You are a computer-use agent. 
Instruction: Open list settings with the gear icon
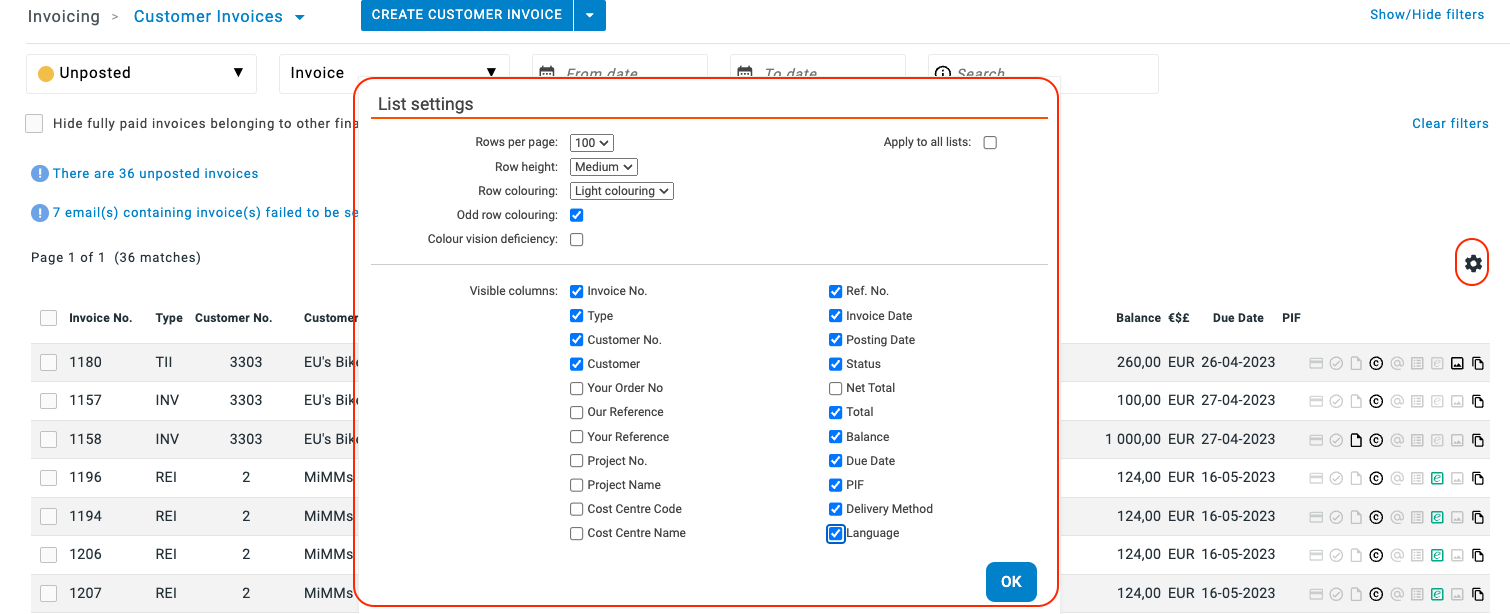pos(1472,263)
